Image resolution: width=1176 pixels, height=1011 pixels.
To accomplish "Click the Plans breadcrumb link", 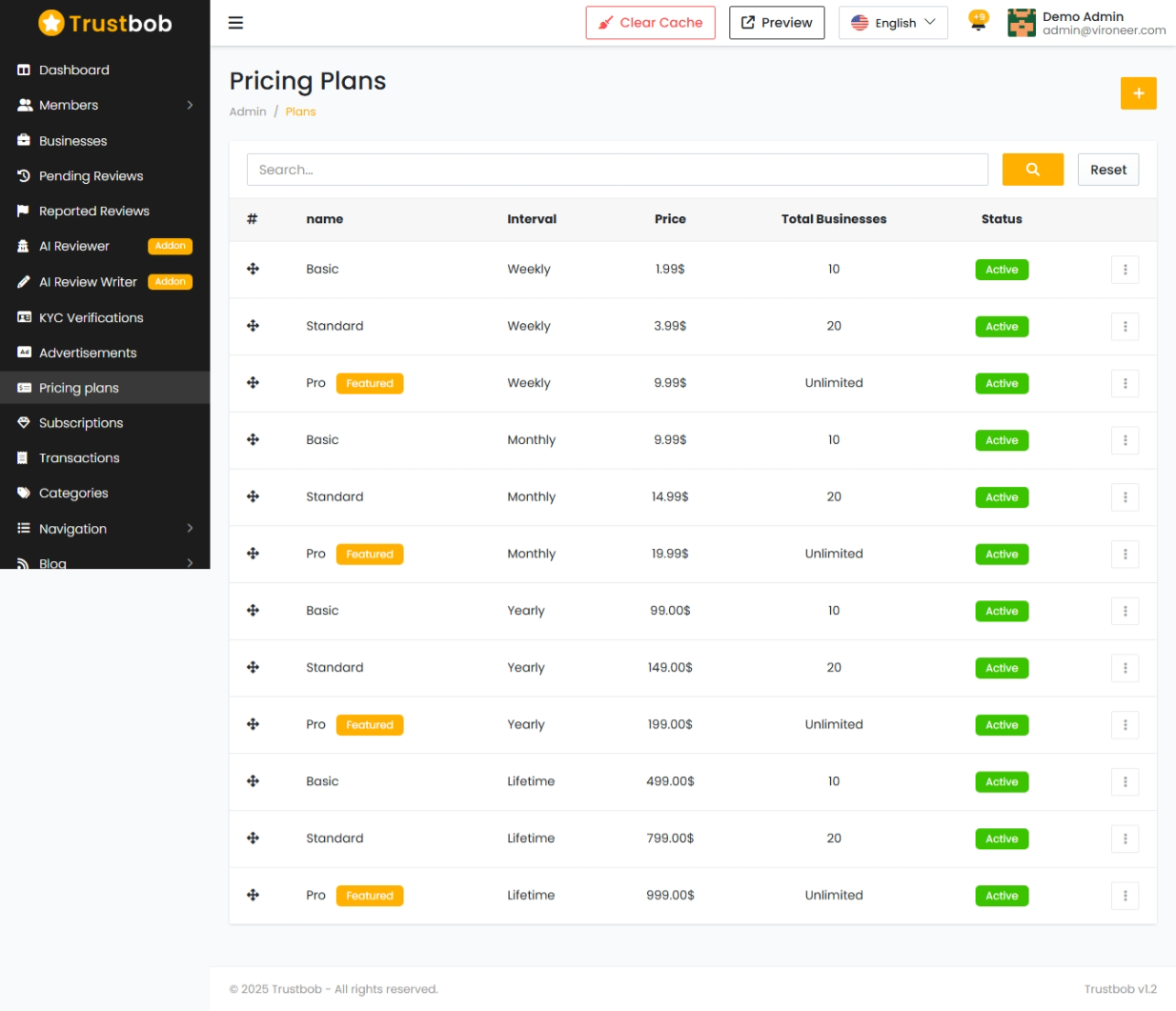I will click(x=300, y=111).
